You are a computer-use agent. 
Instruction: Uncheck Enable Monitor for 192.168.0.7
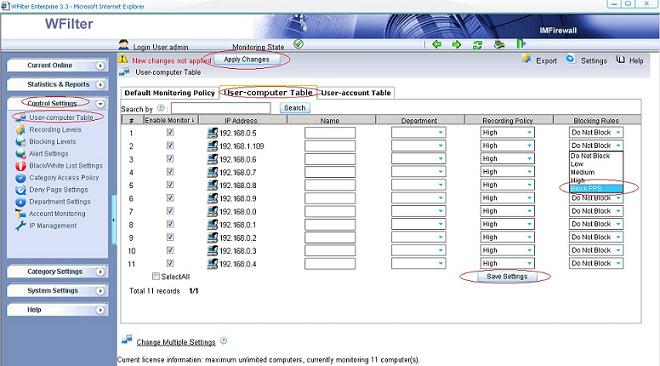[170, 172]
